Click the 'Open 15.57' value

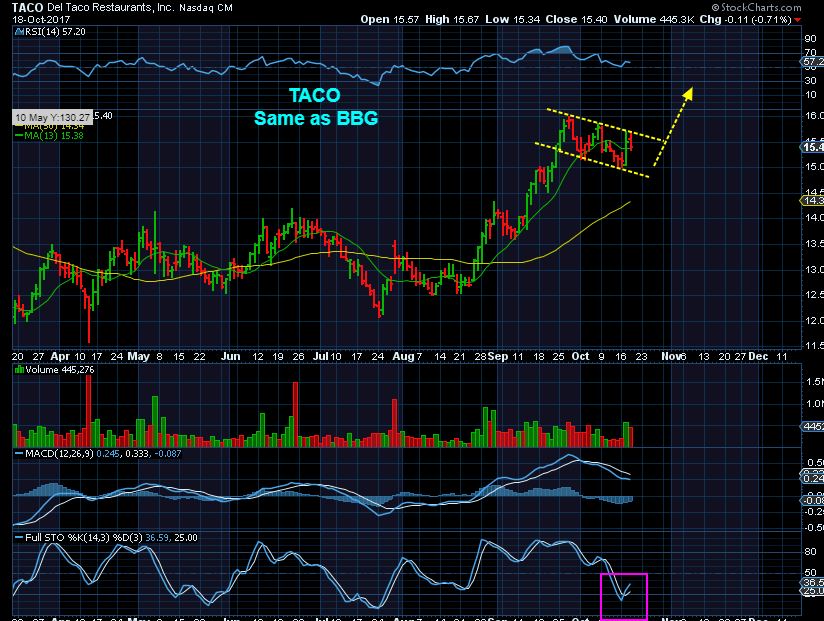[390, 19]
